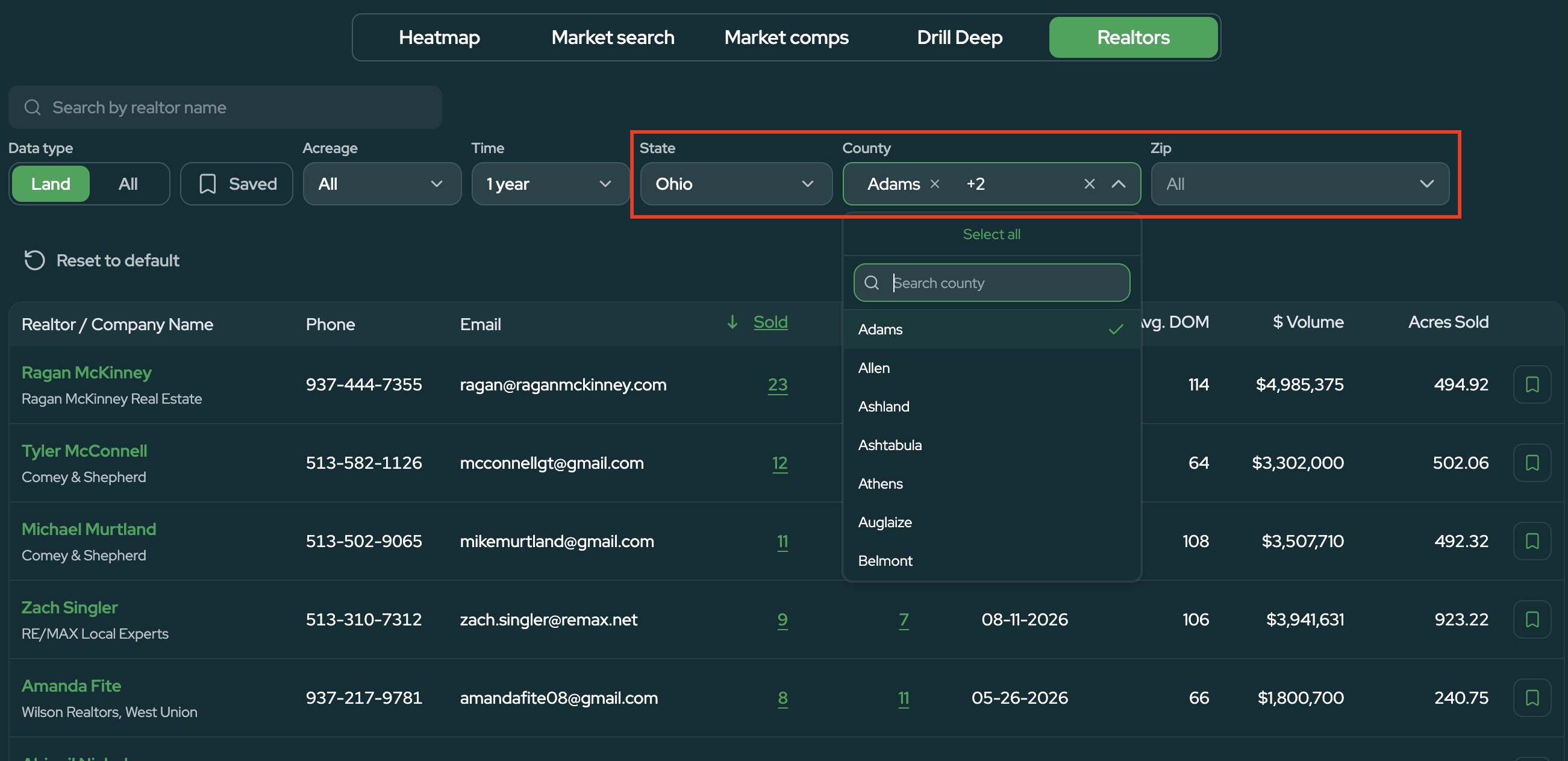Click email mikemurtland@gmail.com

557,540
